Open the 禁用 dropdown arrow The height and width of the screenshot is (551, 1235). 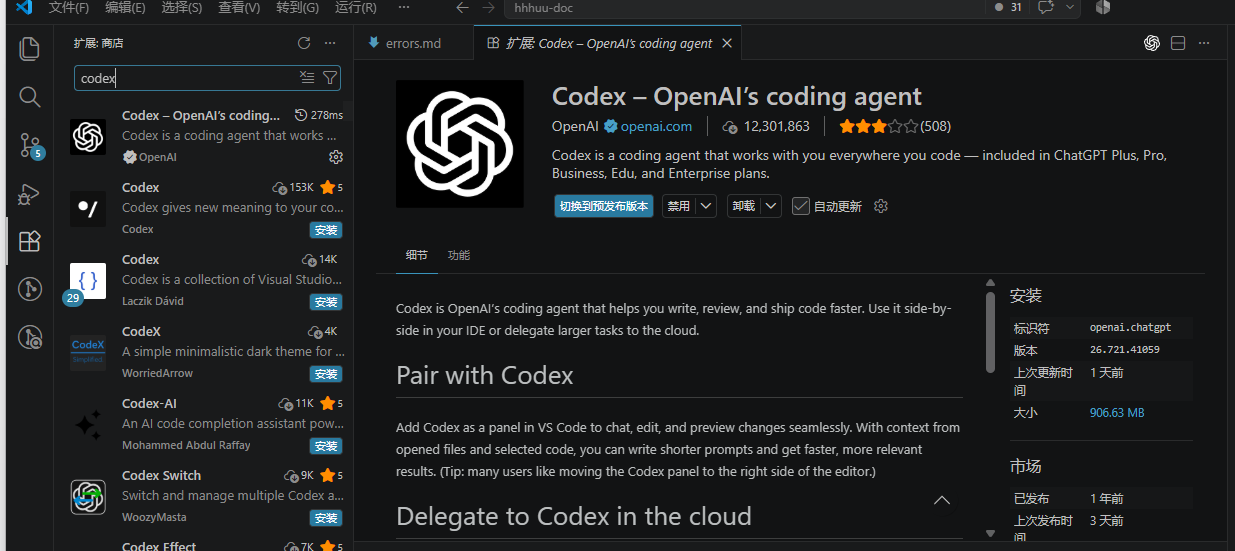(x=706, y=206)
